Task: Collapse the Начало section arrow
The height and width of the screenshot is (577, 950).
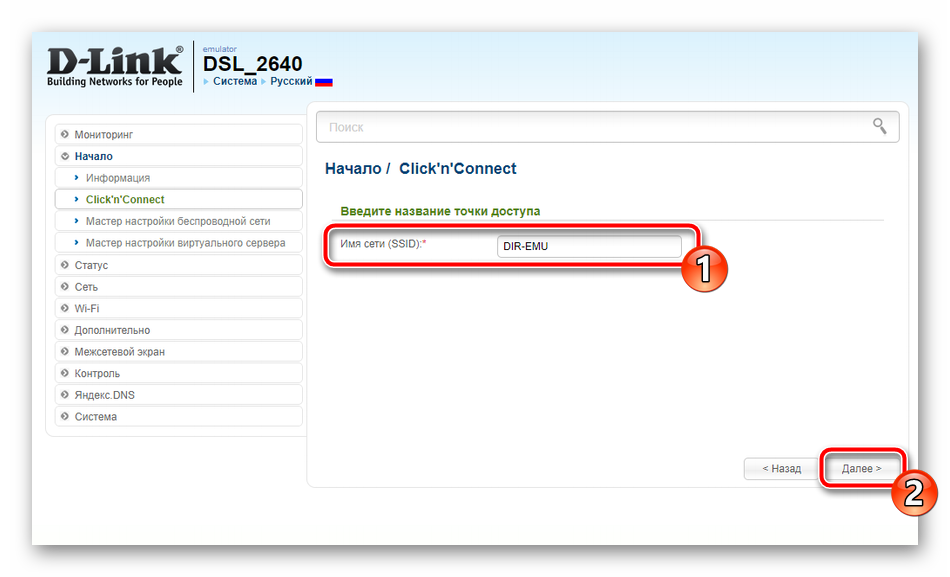Action: (65, 156)
